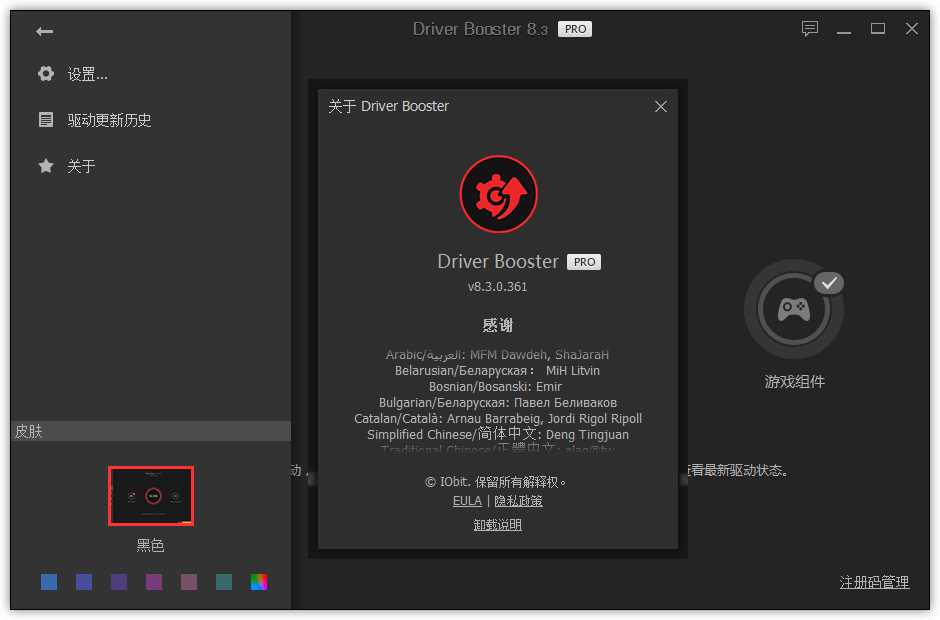Open the 设置... menu item

tap(88, 74)
